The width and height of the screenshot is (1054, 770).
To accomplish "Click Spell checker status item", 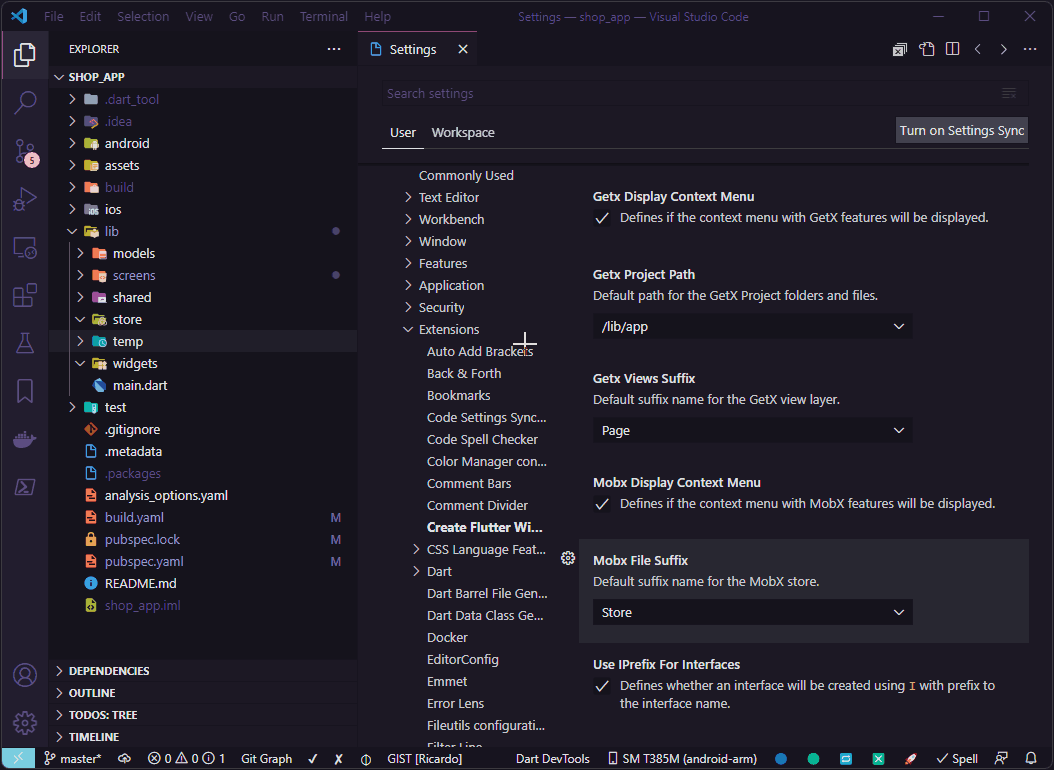I will point(957,759).
